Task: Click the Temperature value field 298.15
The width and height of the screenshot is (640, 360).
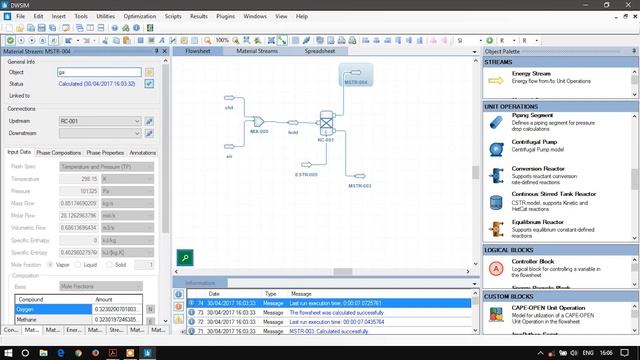Action: tap(79, 179)
